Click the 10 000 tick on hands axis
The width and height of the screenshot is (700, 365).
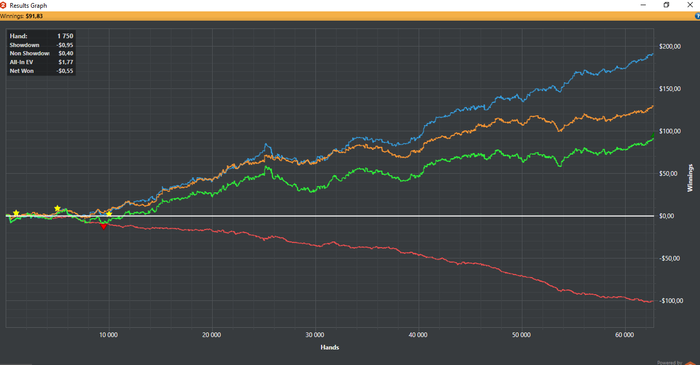108,335
